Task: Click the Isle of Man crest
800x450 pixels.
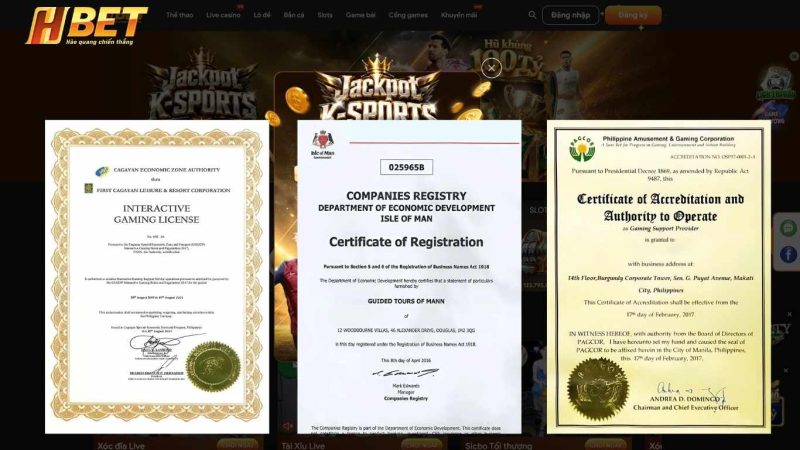Action: point(322,144)
